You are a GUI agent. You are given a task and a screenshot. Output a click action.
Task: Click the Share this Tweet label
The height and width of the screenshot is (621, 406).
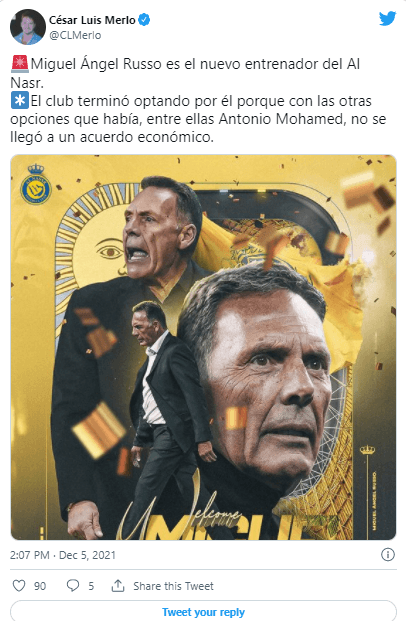173,586
